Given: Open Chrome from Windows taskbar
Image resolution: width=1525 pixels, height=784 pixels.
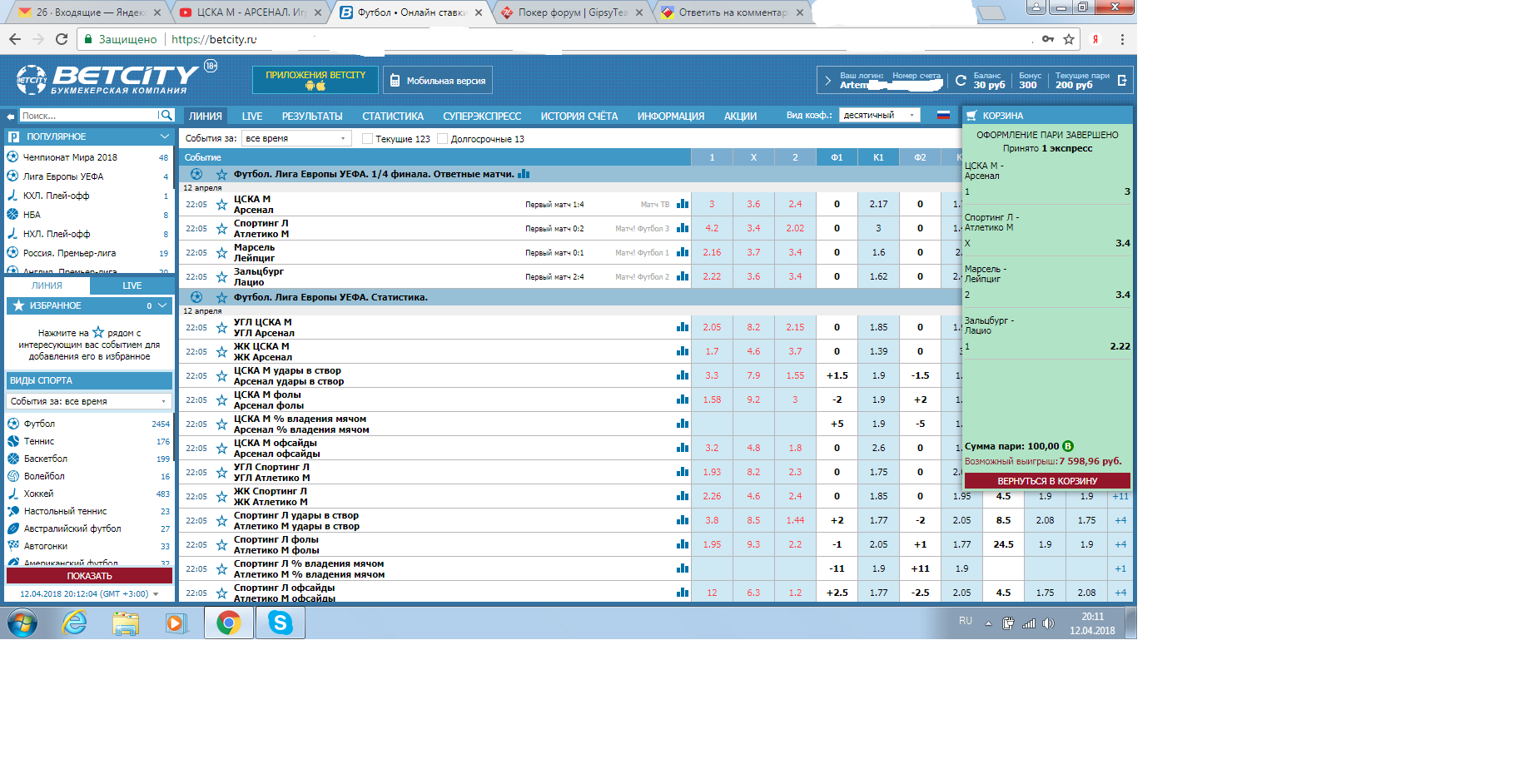Looking at the screenshot, I should [229, 623].
